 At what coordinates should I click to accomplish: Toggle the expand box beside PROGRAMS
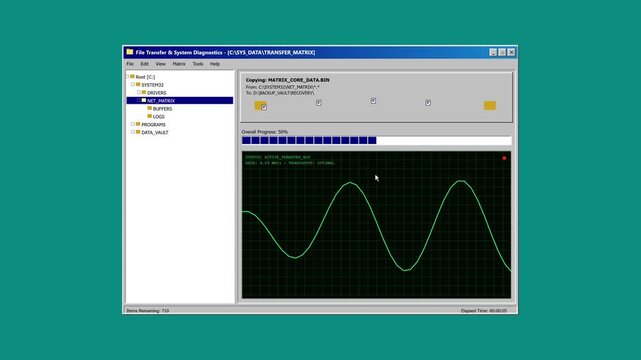133,124
